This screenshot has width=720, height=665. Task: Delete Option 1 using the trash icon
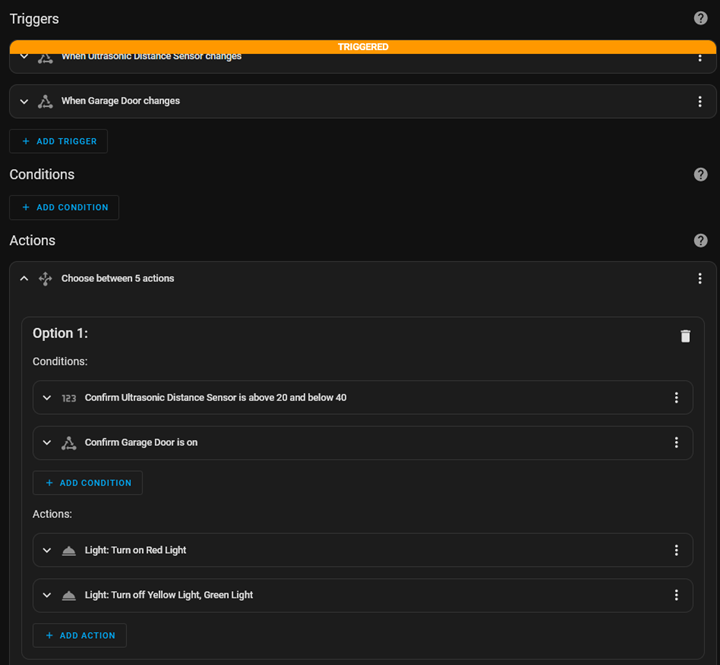tap(685, 336)
